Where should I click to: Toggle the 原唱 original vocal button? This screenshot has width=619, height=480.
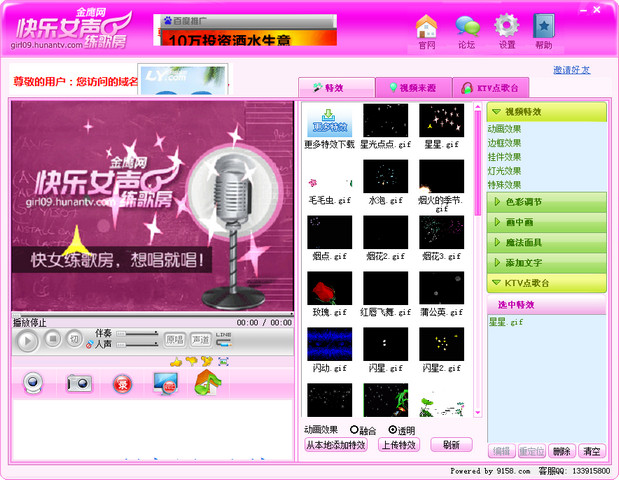[x=174, y=339]
